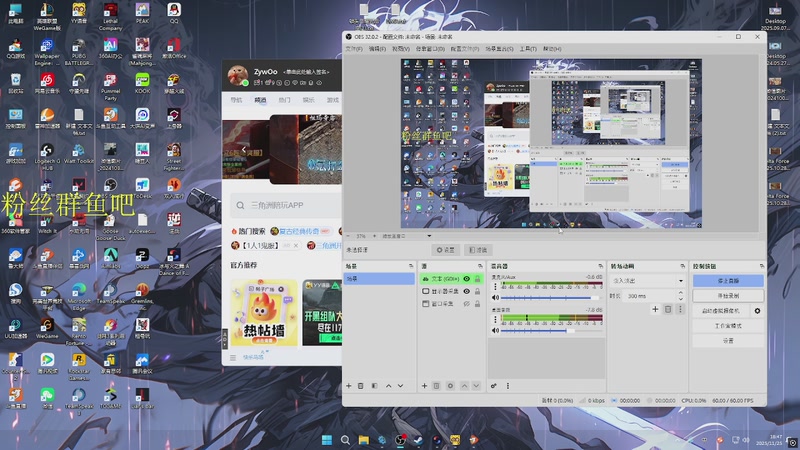Show the hidden window capture source
800x450 pixels.
466,304
